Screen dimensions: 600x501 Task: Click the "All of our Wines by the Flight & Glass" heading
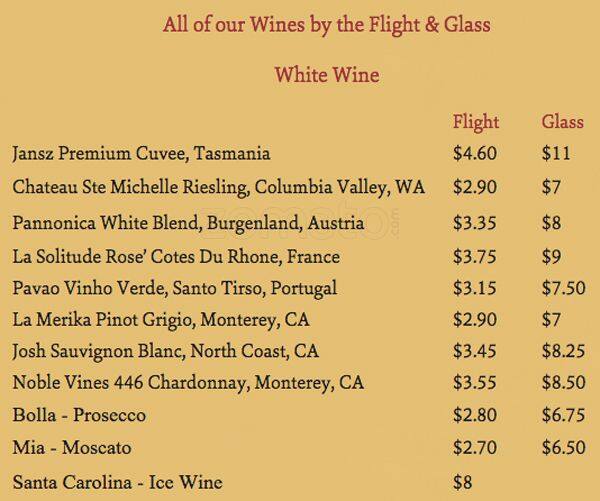[327, 23]
